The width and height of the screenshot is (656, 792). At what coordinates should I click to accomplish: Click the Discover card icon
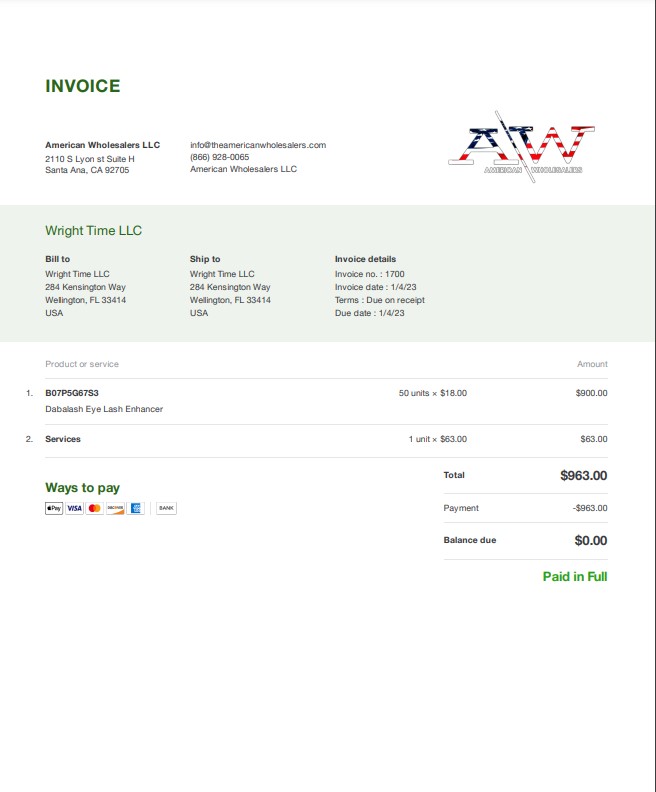pos(115,508)
